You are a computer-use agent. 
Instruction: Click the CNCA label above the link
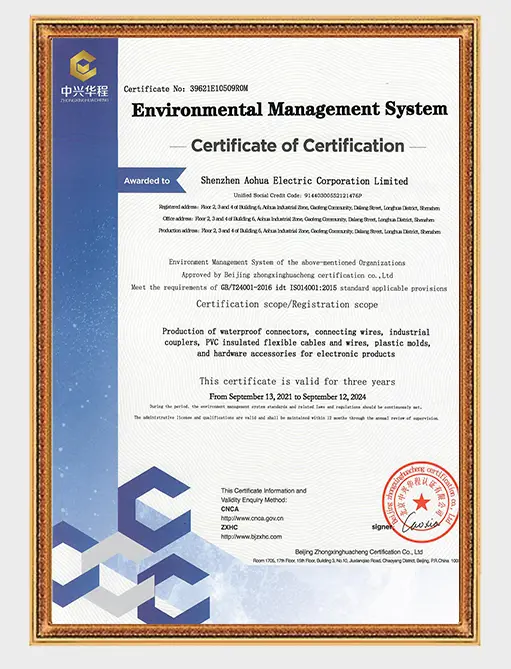tap(229, 509)
